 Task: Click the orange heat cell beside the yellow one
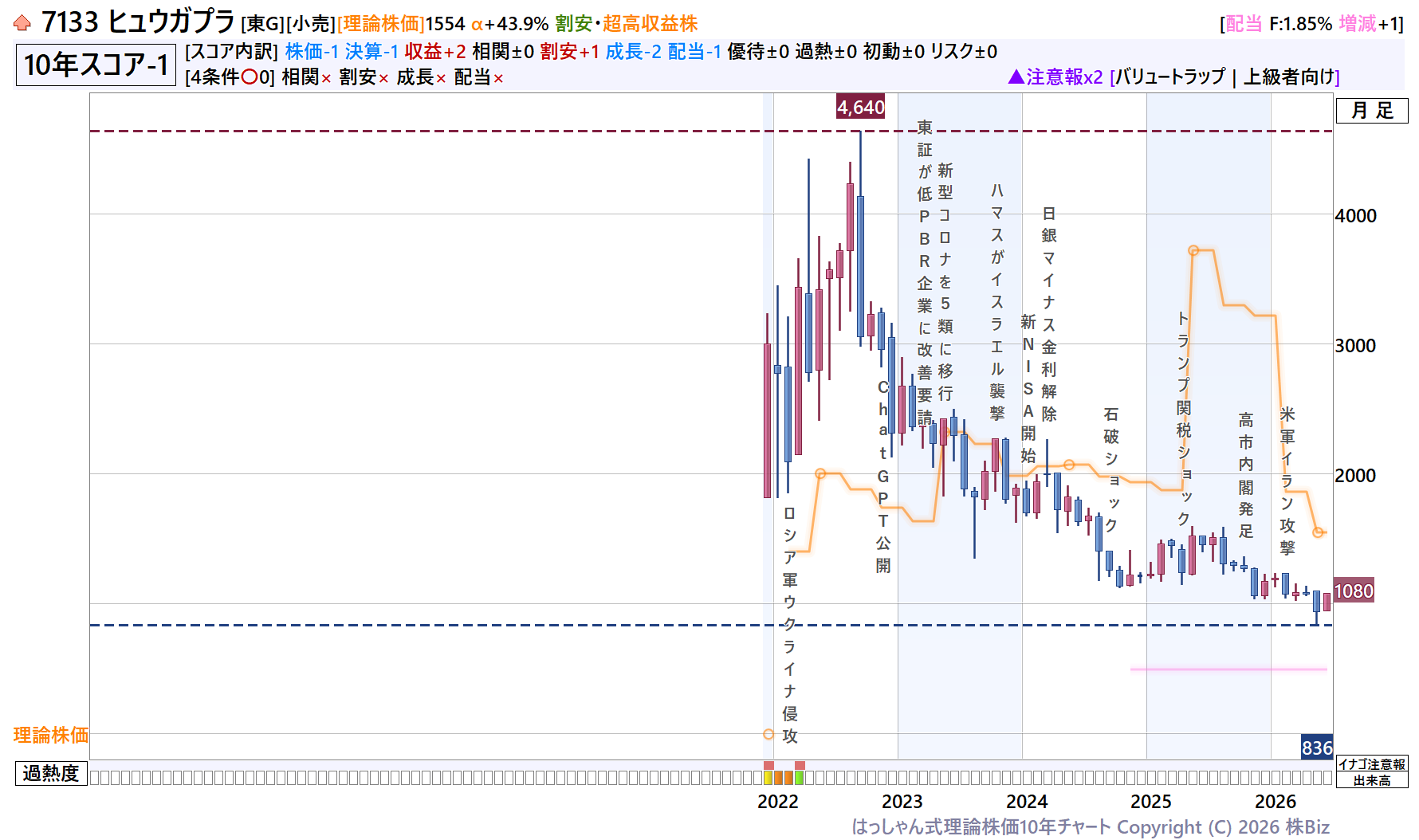[x=779, y=778]
